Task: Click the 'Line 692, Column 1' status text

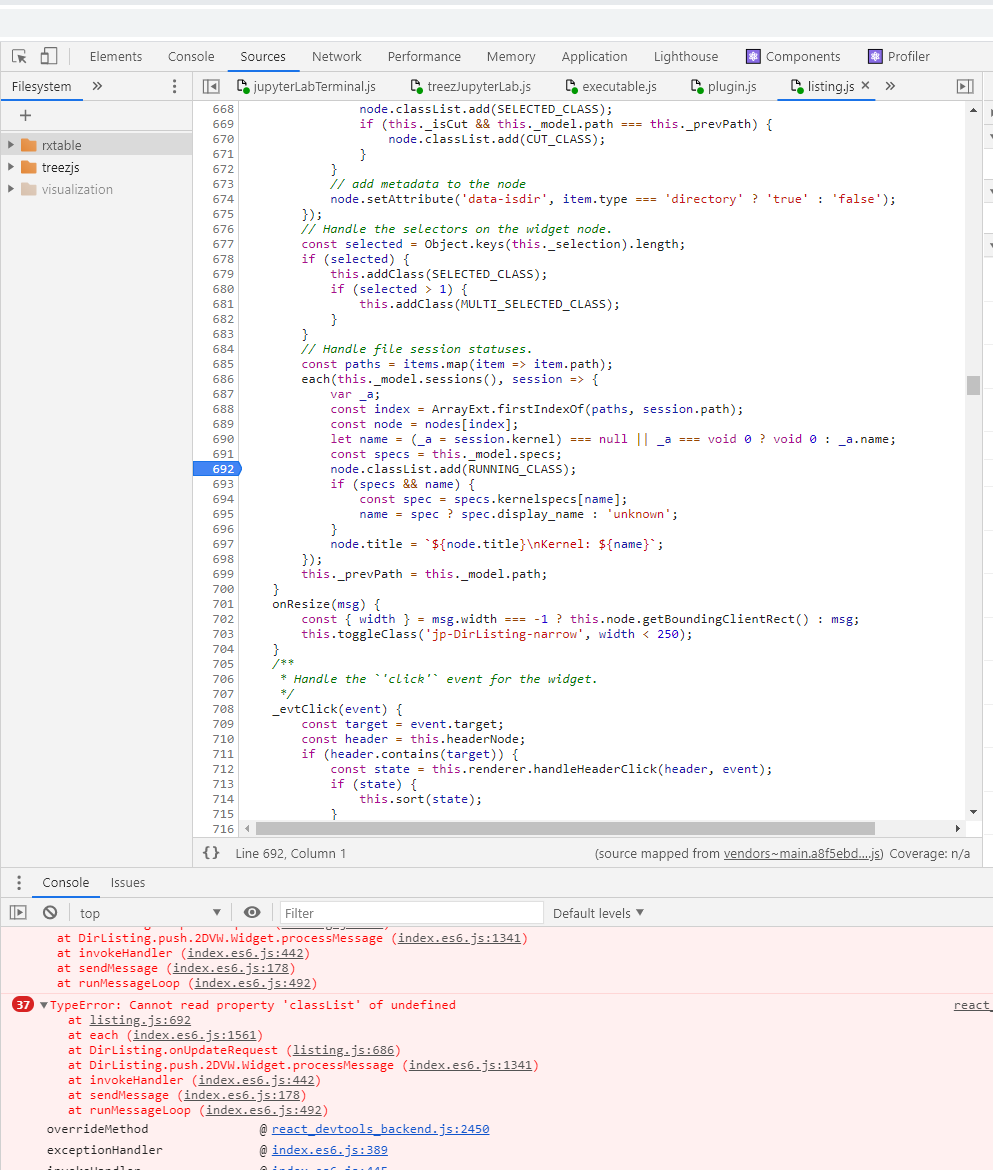Action: pos(291,854)
